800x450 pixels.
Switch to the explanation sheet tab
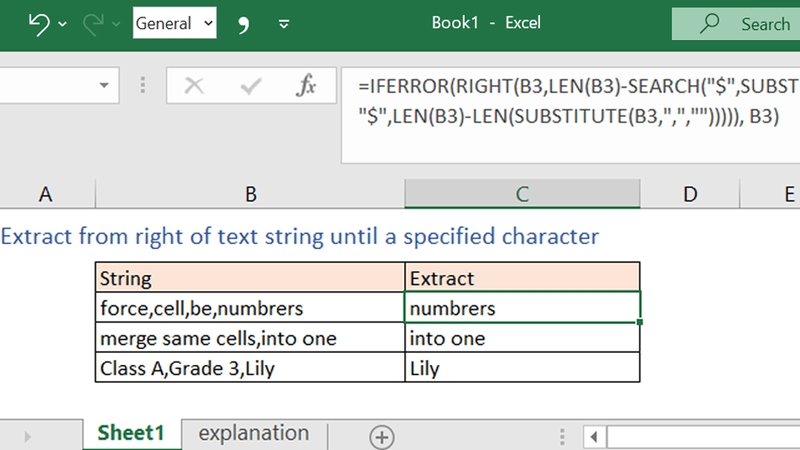click(x=254, y=433)
